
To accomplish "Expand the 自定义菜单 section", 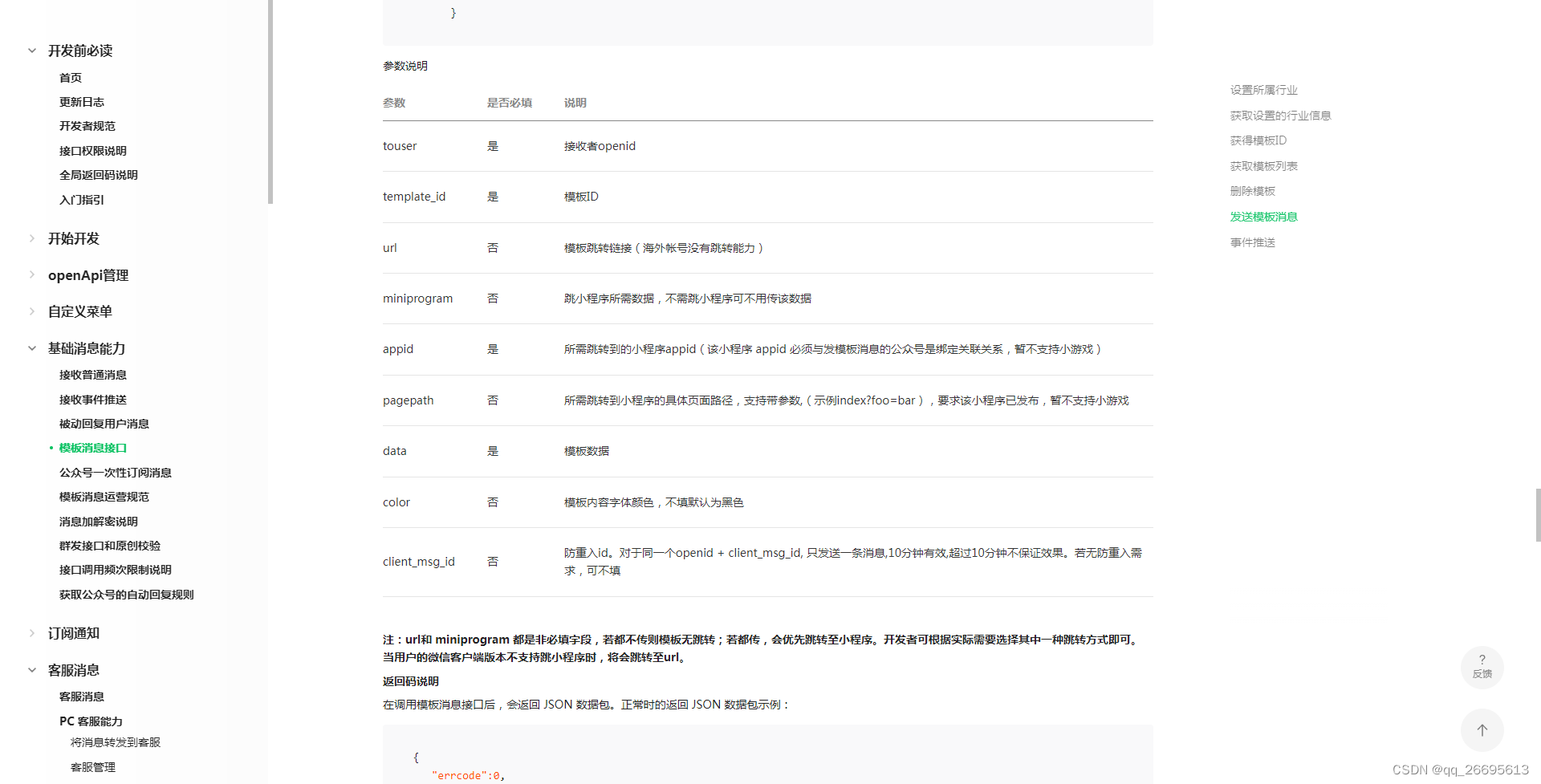I will [x=32, y=311].
